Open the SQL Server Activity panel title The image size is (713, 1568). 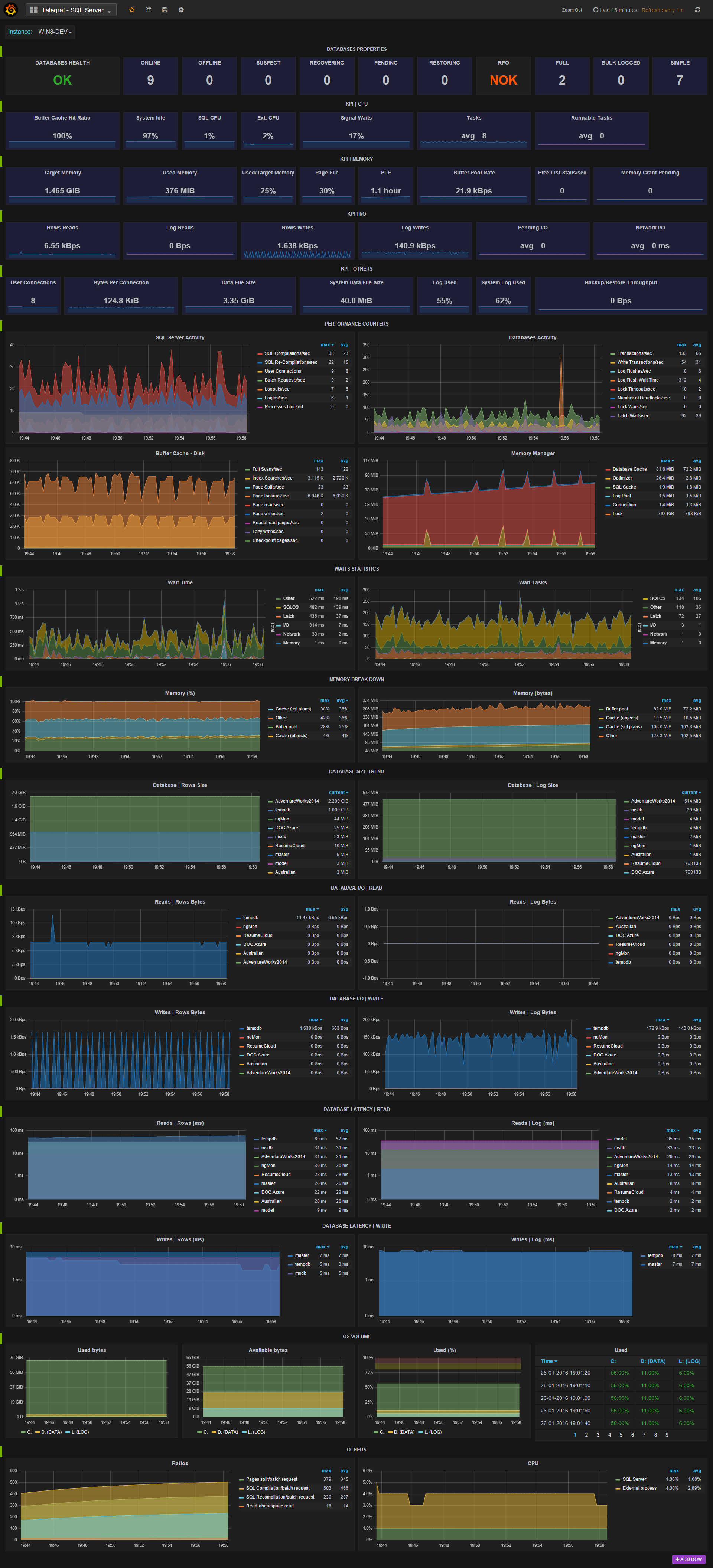[x=180, y=337]
